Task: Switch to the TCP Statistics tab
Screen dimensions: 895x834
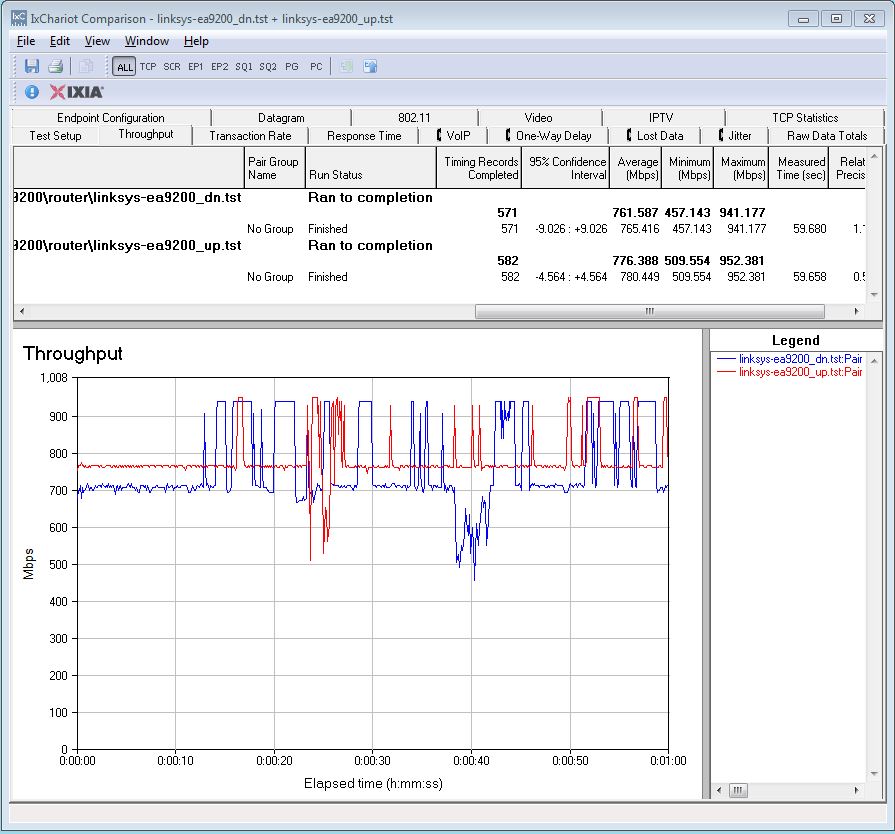Action: 805,118
